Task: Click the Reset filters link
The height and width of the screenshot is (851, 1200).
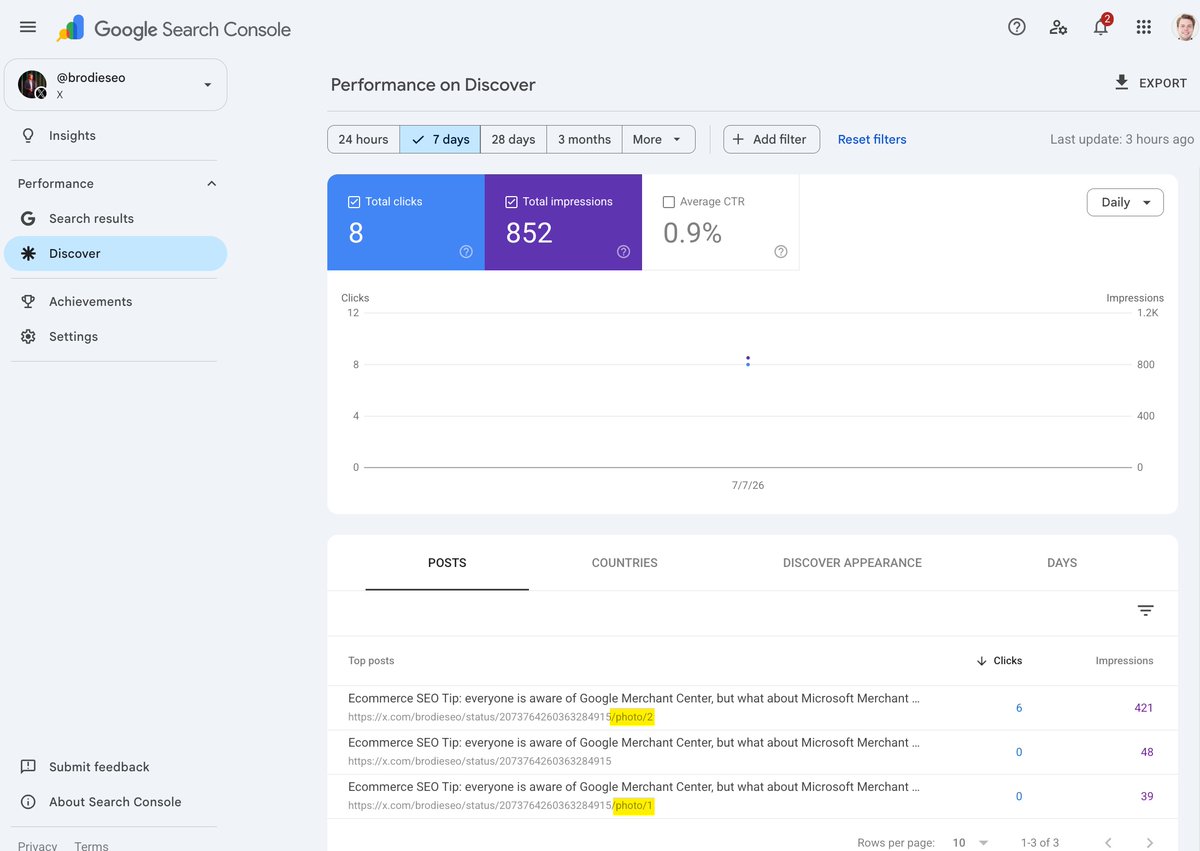Action: click(x=872, y=139)
